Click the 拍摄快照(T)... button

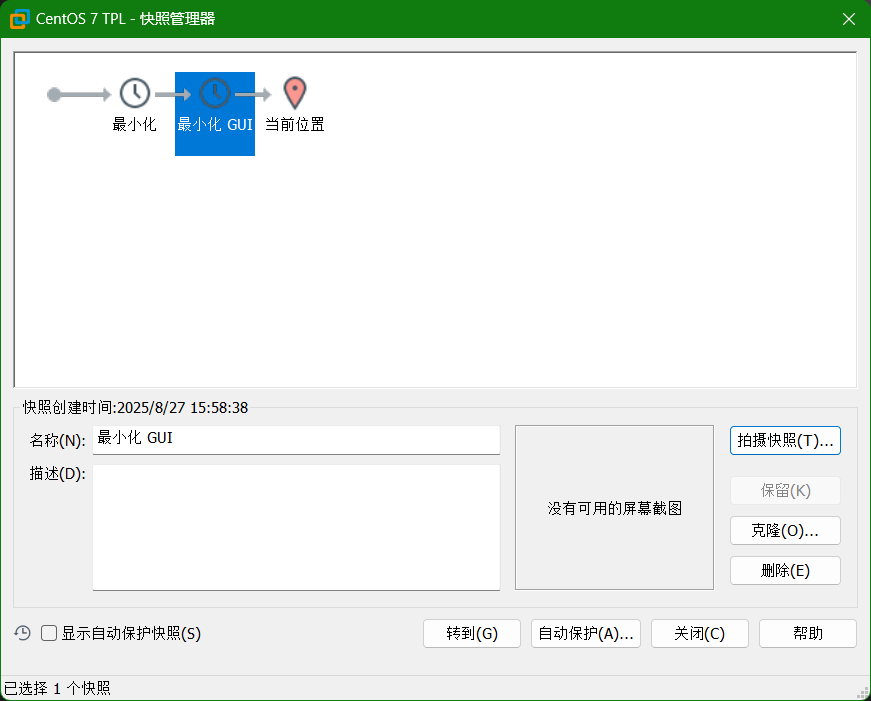[785, 440]
